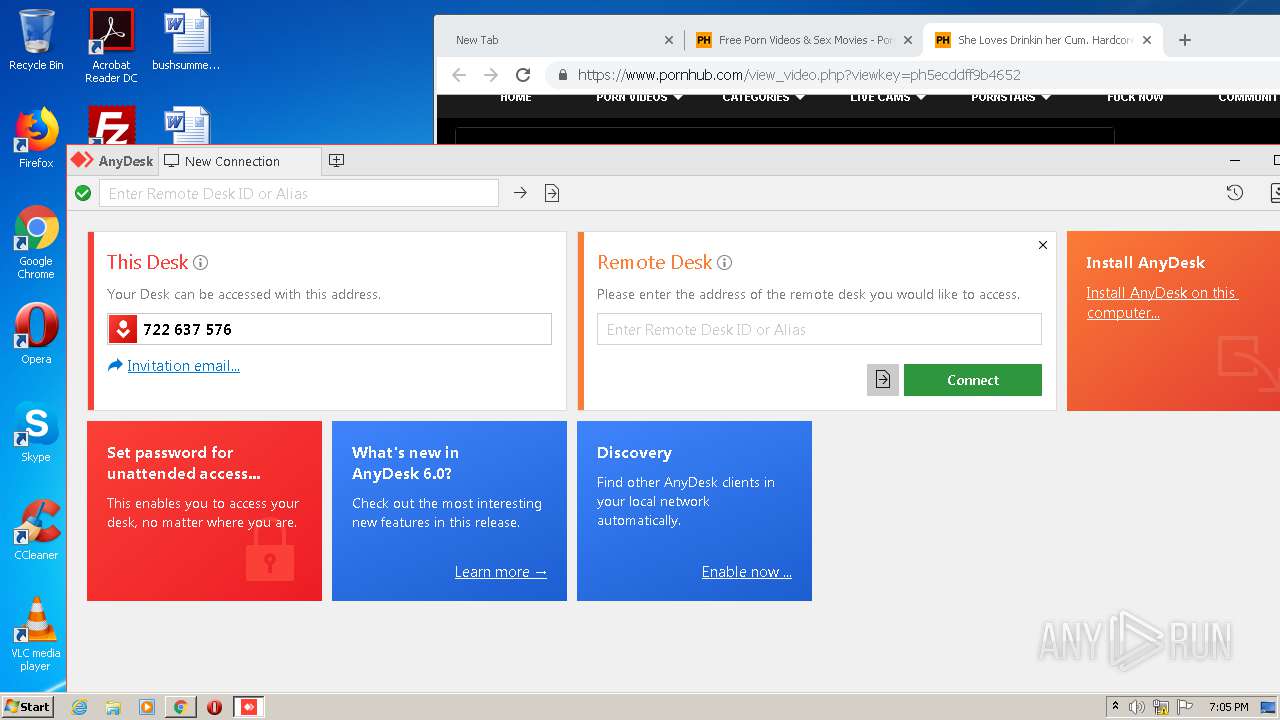1280x720 pixels.
Task: Click the Action Center flag icon in tray
Action: point(1185,707)
